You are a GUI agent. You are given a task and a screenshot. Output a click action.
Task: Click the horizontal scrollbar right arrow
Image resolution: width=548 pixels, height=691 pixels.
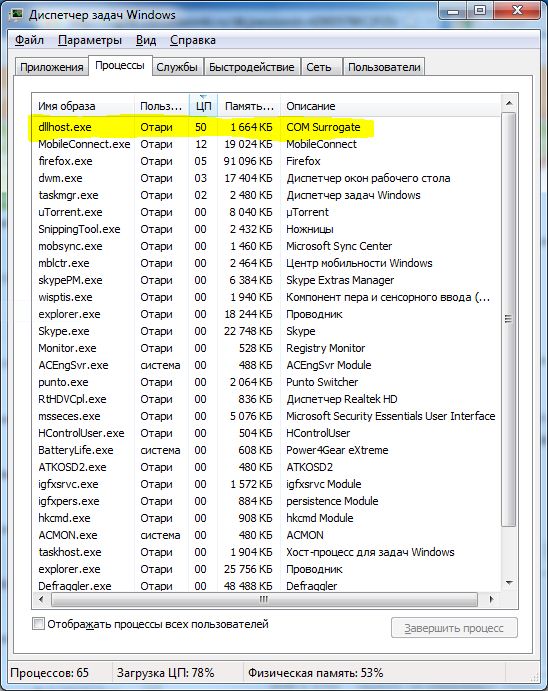click(x=492, y=599)
